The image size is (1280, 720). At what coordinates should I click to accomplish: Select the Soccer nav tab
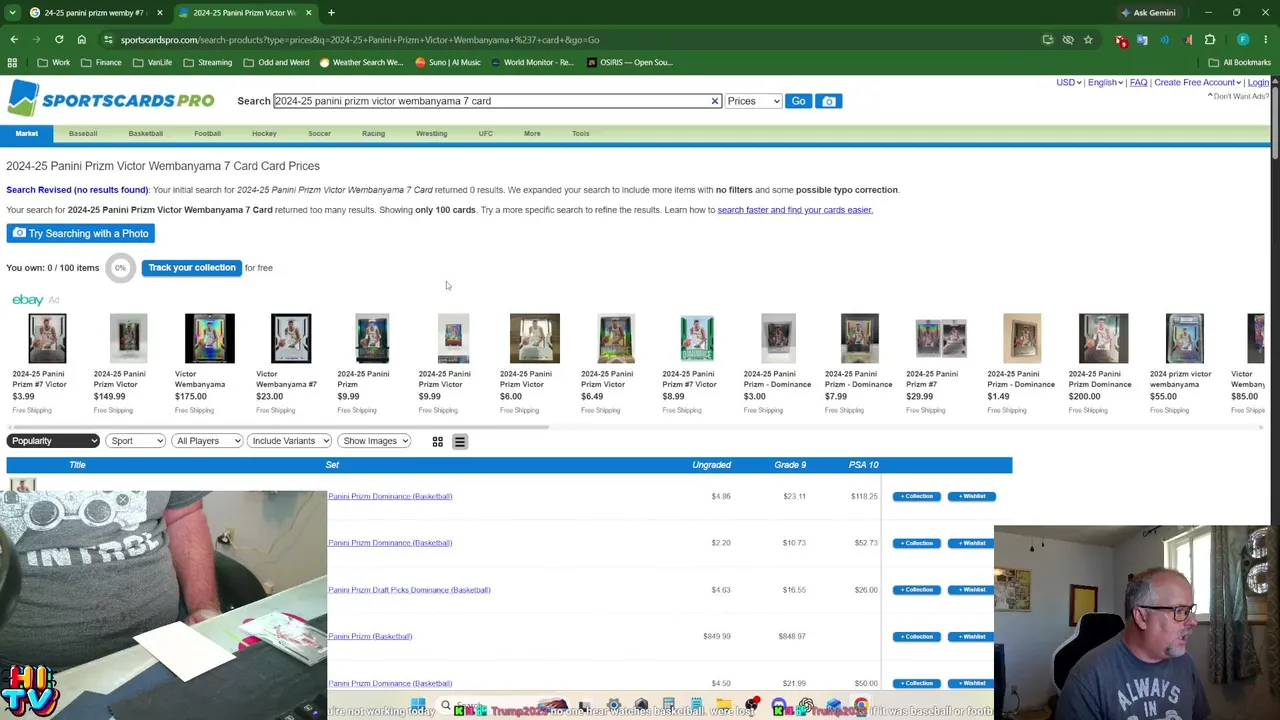[x=319, y=133]
